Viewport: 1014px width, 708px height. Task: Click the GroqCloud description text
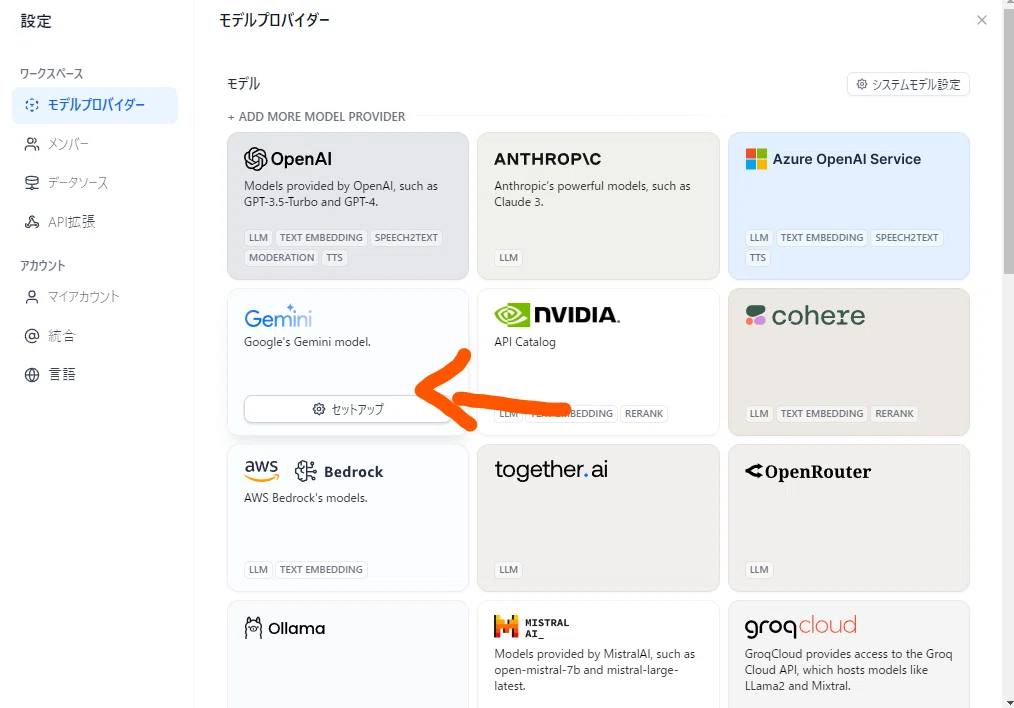tap(848, 670)
